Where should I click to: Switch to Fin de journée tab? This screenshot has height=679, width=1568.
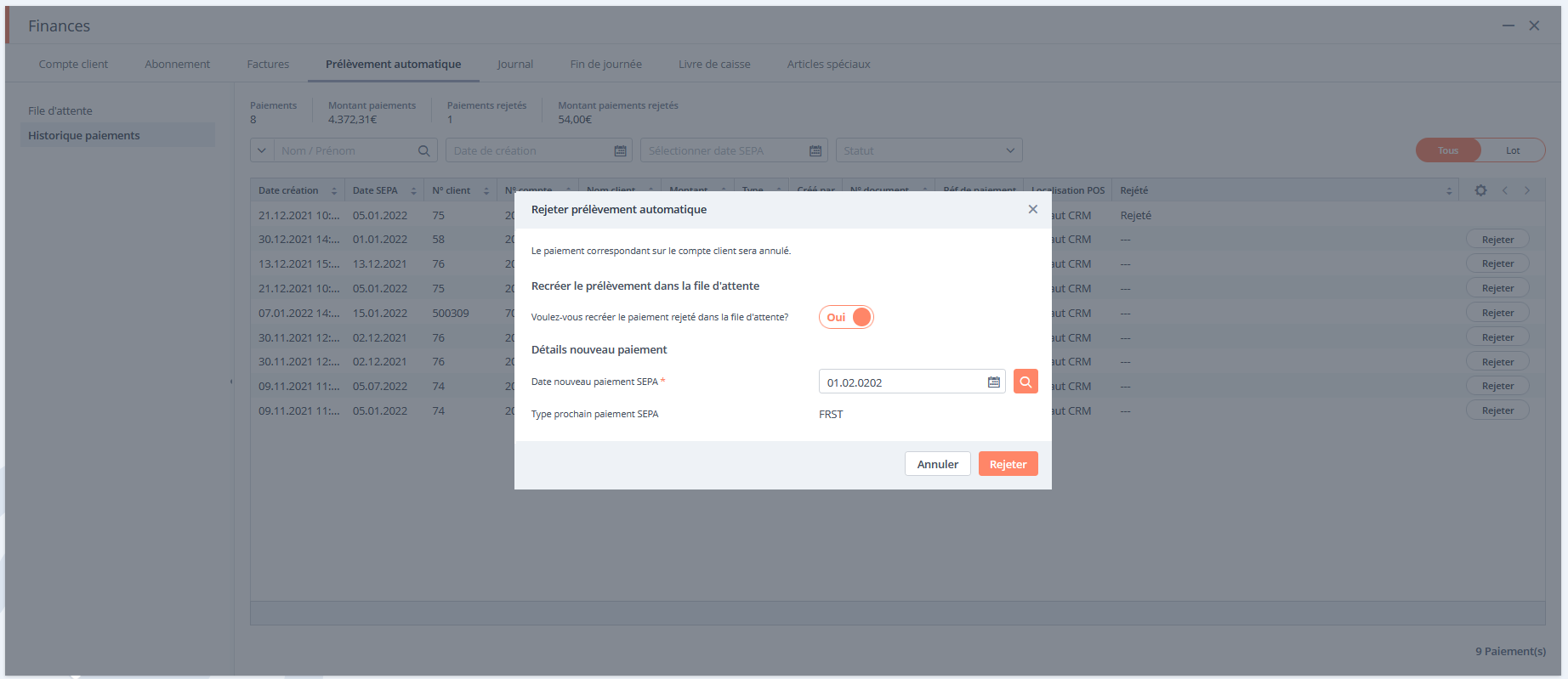[x=605, y=64]
